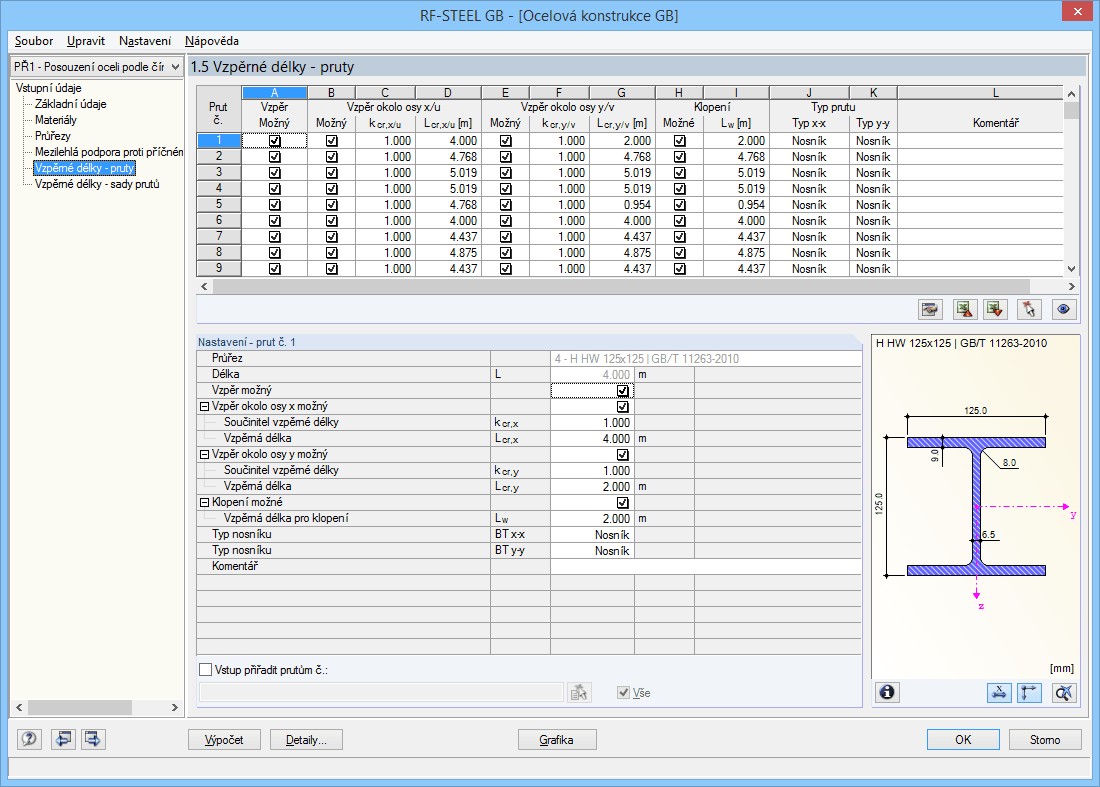Toggle Vzpěr okolo osy y možný checkbox
This screenshot has height=787, width=1100.
[x=622, y=455]
